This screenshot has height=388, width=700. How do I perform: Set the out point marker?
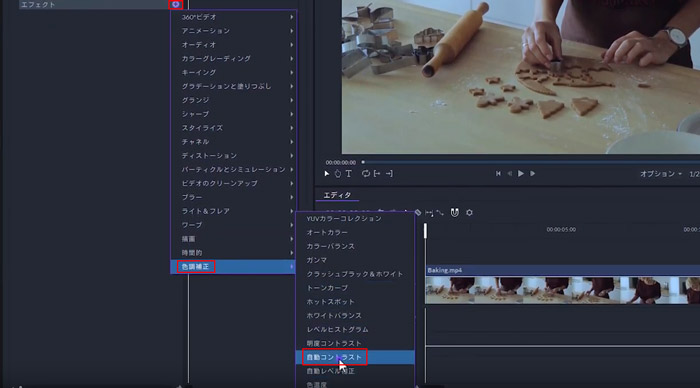tap(389, 174)
